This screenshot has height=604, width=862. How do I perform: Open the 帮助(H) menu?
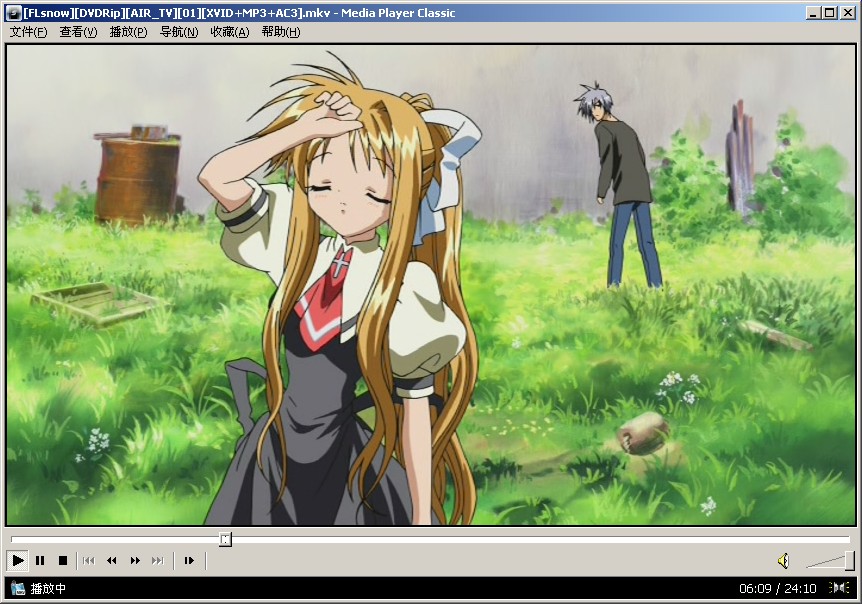click(281, 32)
